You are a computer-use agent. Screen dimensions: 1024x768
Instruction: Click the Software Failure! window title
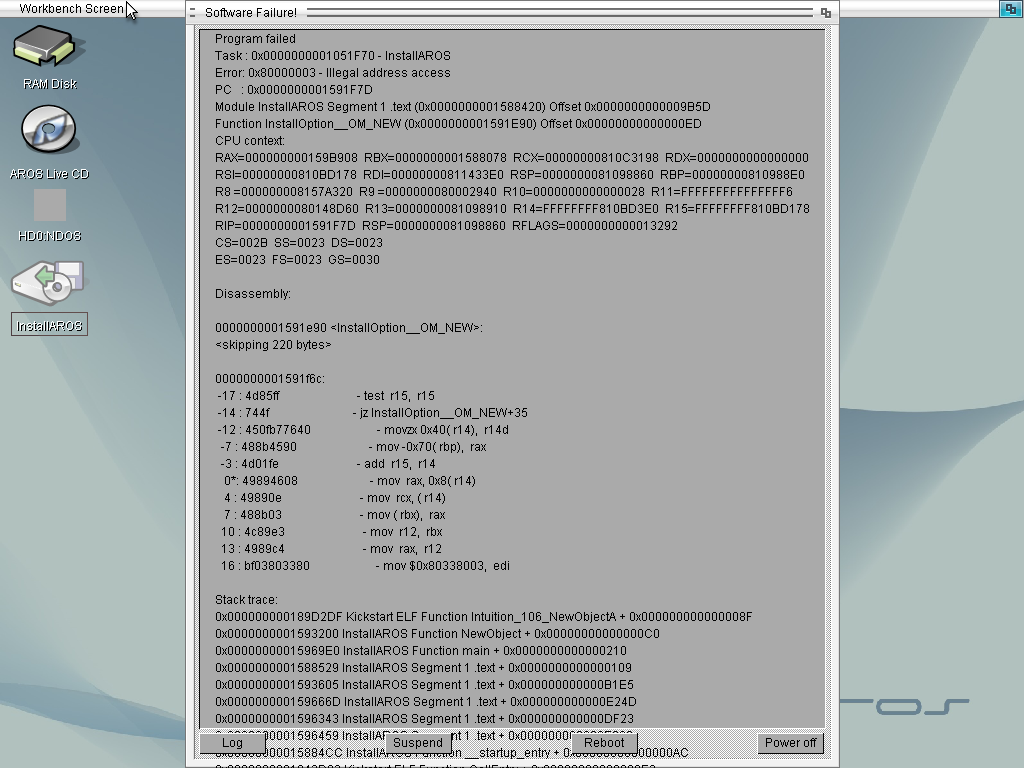tap(251, 12)
